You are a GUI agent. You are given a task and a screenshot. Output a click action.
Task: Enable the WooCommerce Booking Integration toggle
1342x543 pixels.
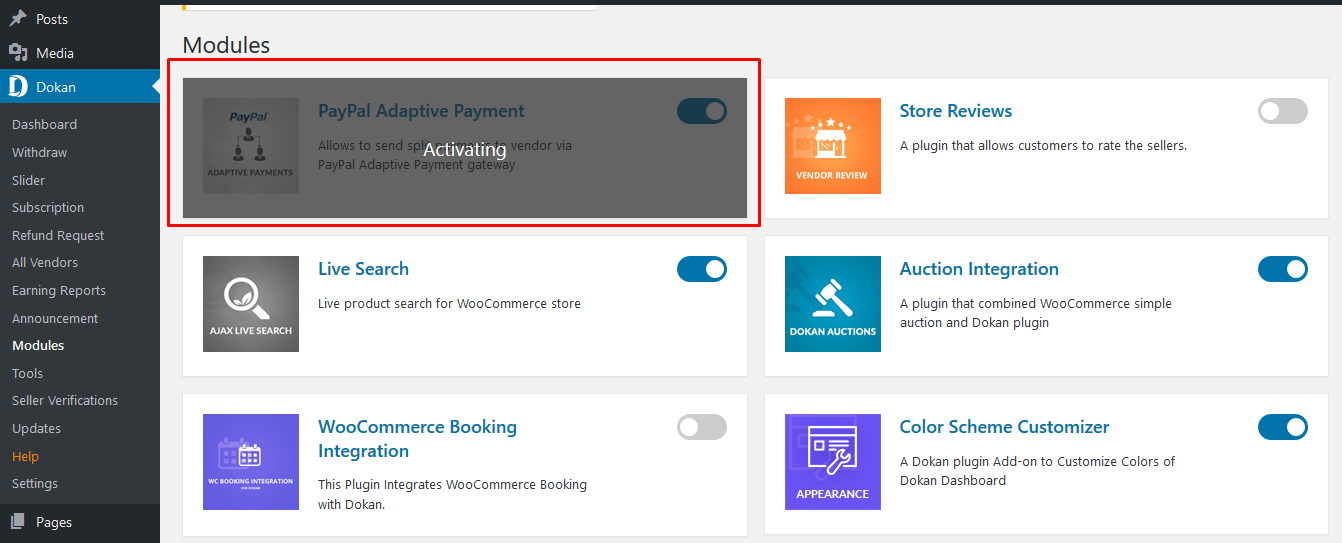pos(702,427)
